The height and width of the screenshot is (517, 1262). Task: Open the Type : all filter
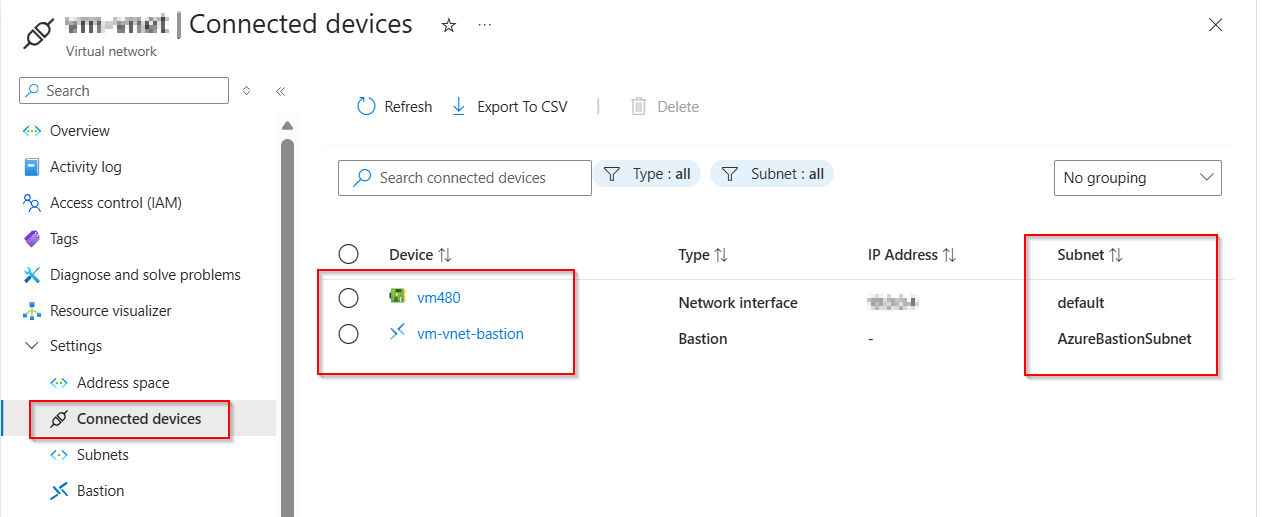pyautogui.click(x=648, y=174)
